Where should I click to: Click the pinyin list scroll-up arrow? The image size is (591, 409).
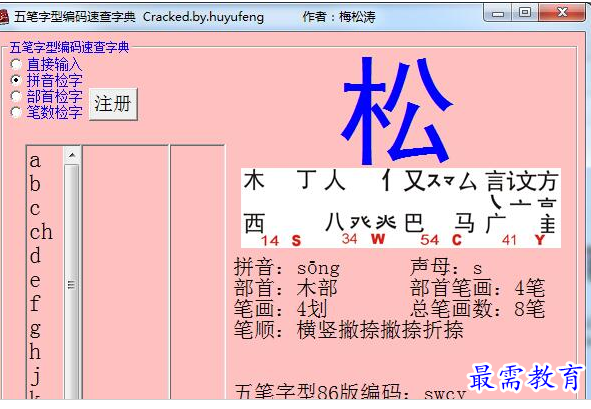point(72,155)
